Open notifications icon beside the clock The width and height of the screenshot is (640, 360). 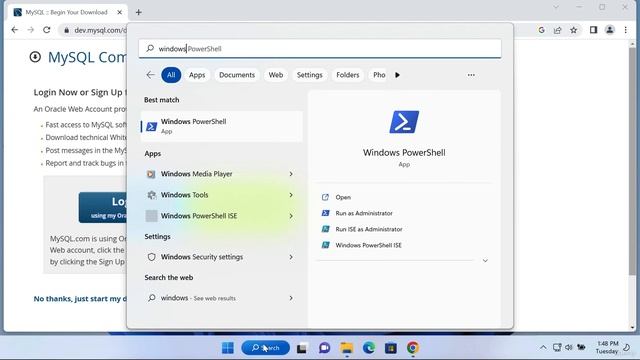627,347
